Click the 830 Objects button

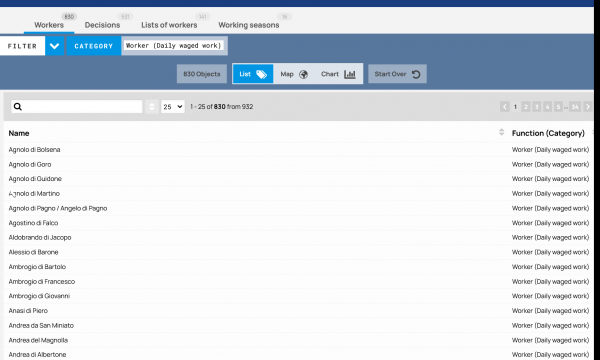[202, 74]
